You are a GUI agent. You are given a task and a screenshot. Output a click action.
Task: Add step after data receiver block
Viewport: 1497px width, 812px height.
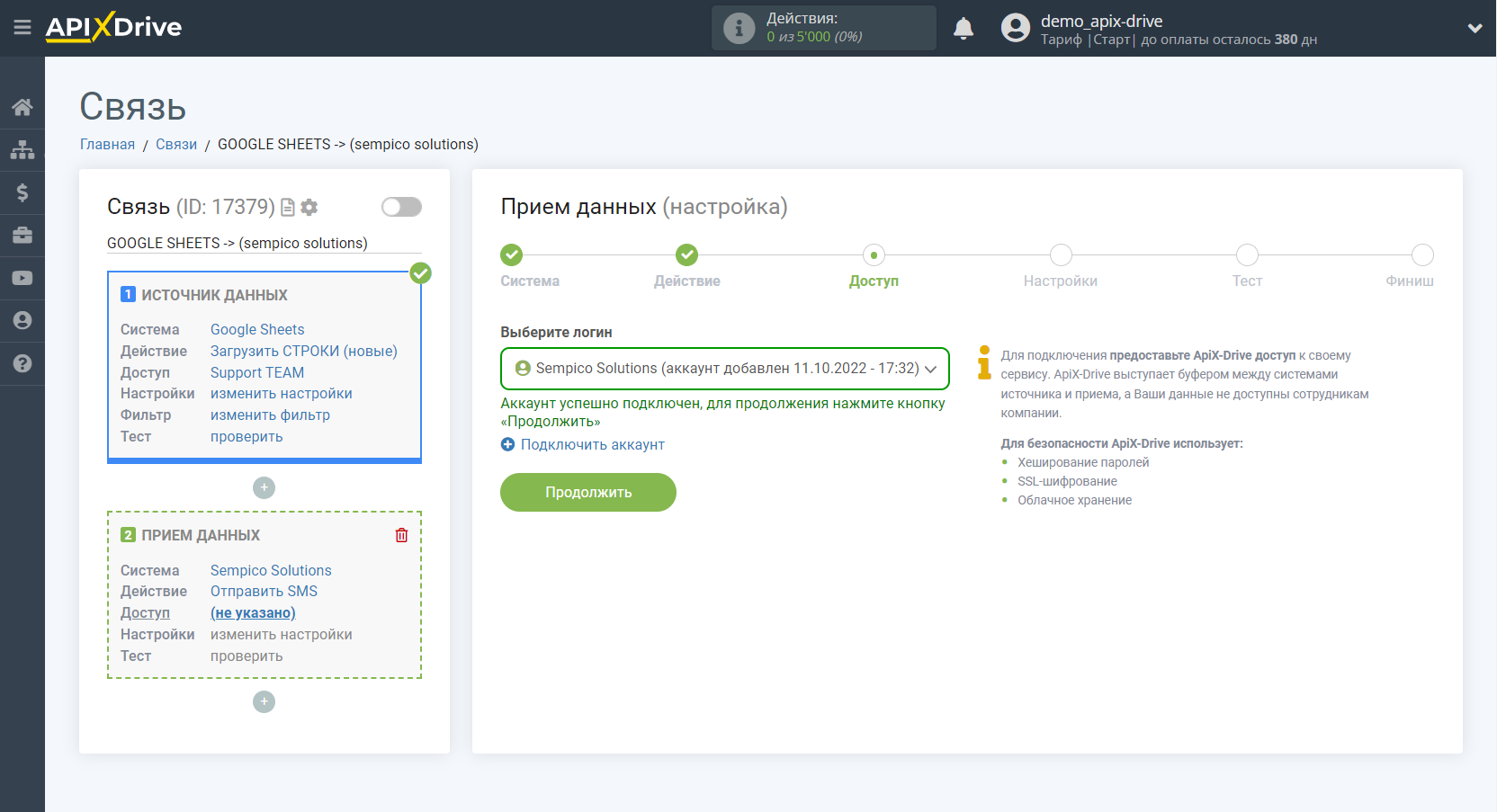[264, 701]
